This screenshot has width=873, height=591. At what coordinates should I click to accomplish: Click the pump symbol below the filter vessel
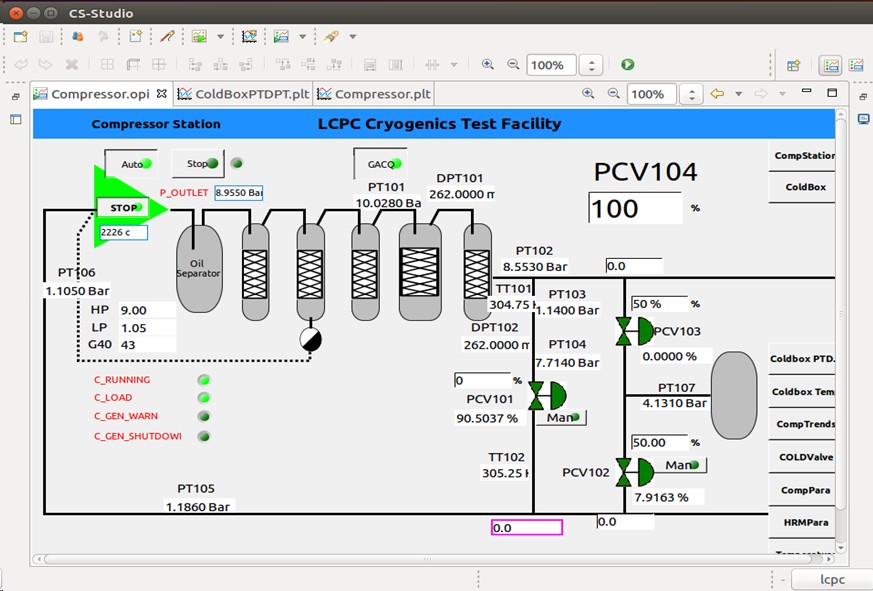[x=311, y=339]
